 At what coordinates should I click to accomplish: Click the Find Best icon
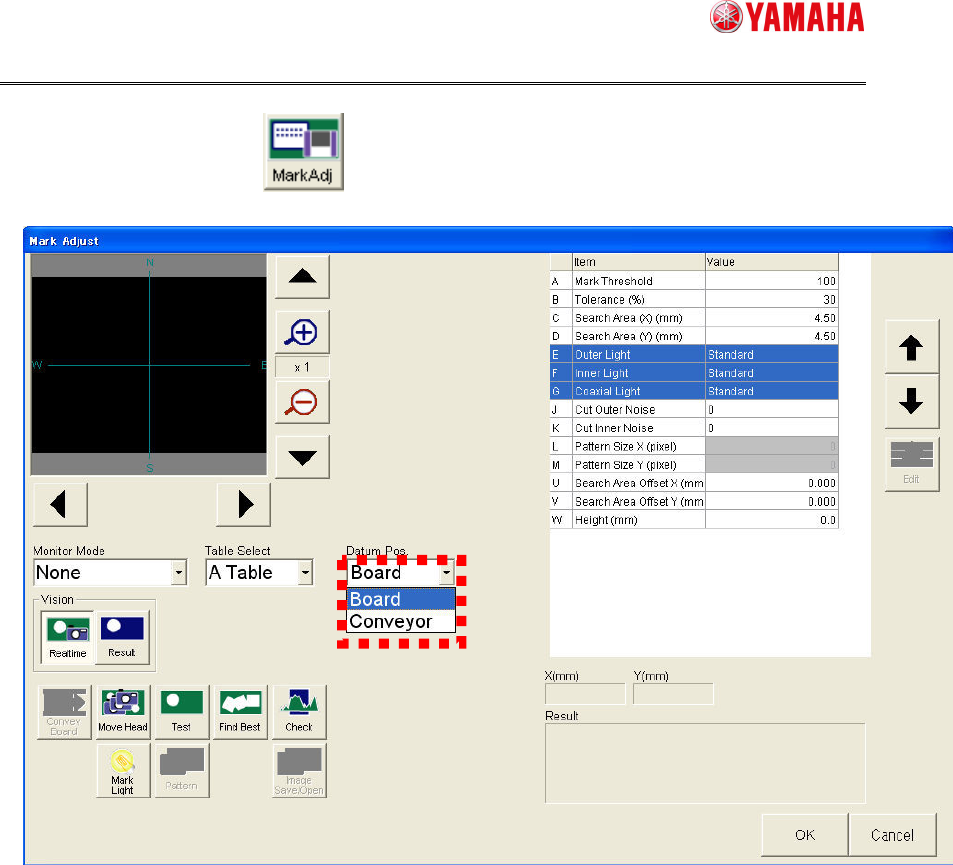pyautogui.click(x=240, y=711)
